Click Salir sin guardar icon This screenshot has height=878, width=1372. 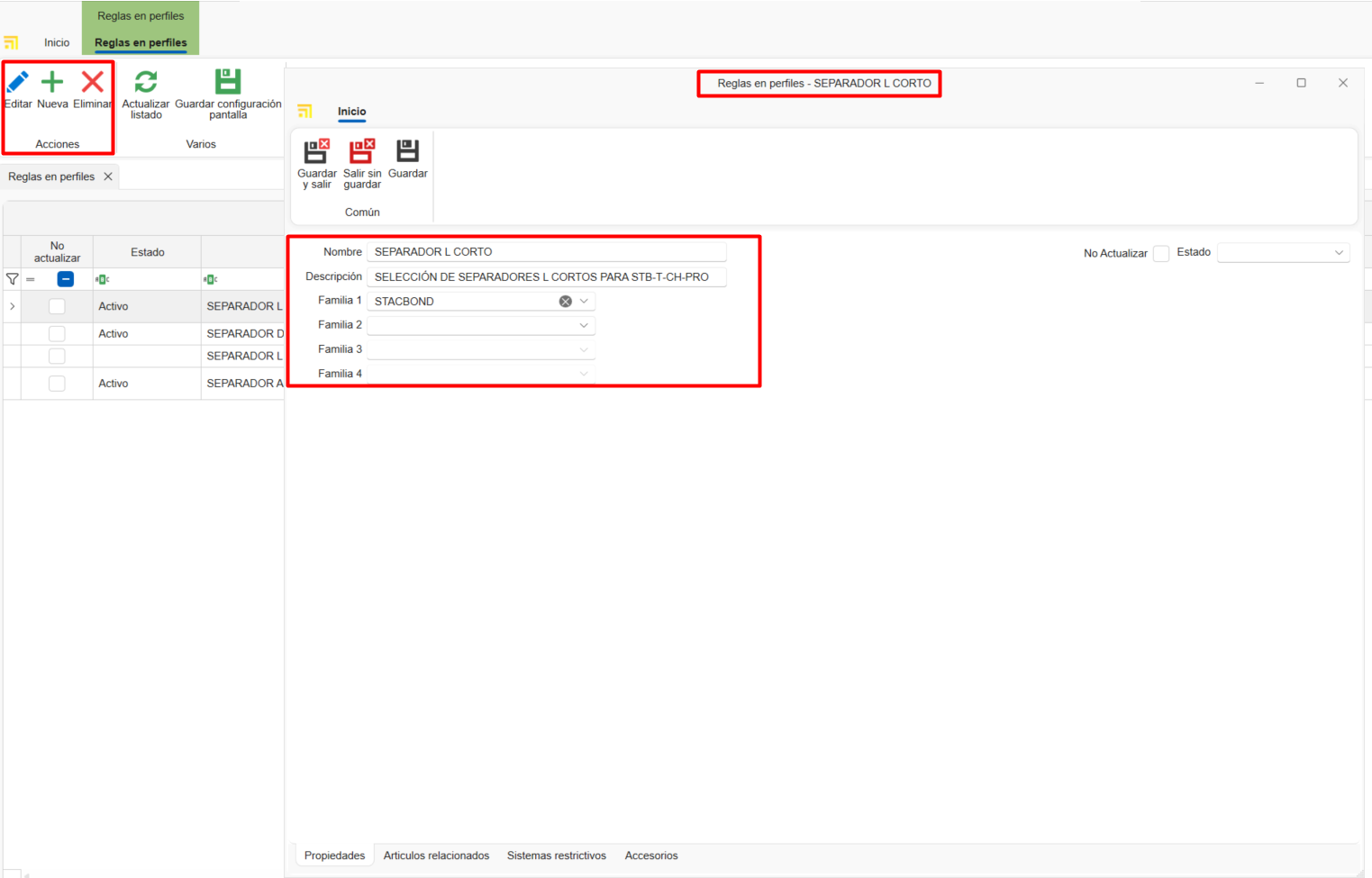pos(362,151)
